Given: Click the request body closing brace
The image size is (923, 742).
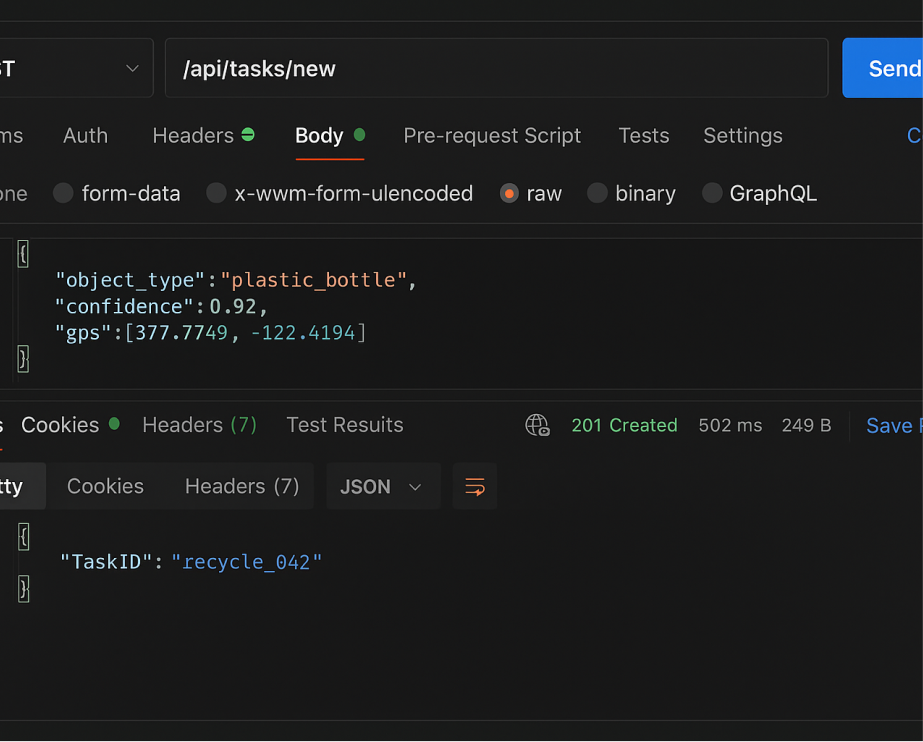Looking at the screenshot, I should coord(23,359).
